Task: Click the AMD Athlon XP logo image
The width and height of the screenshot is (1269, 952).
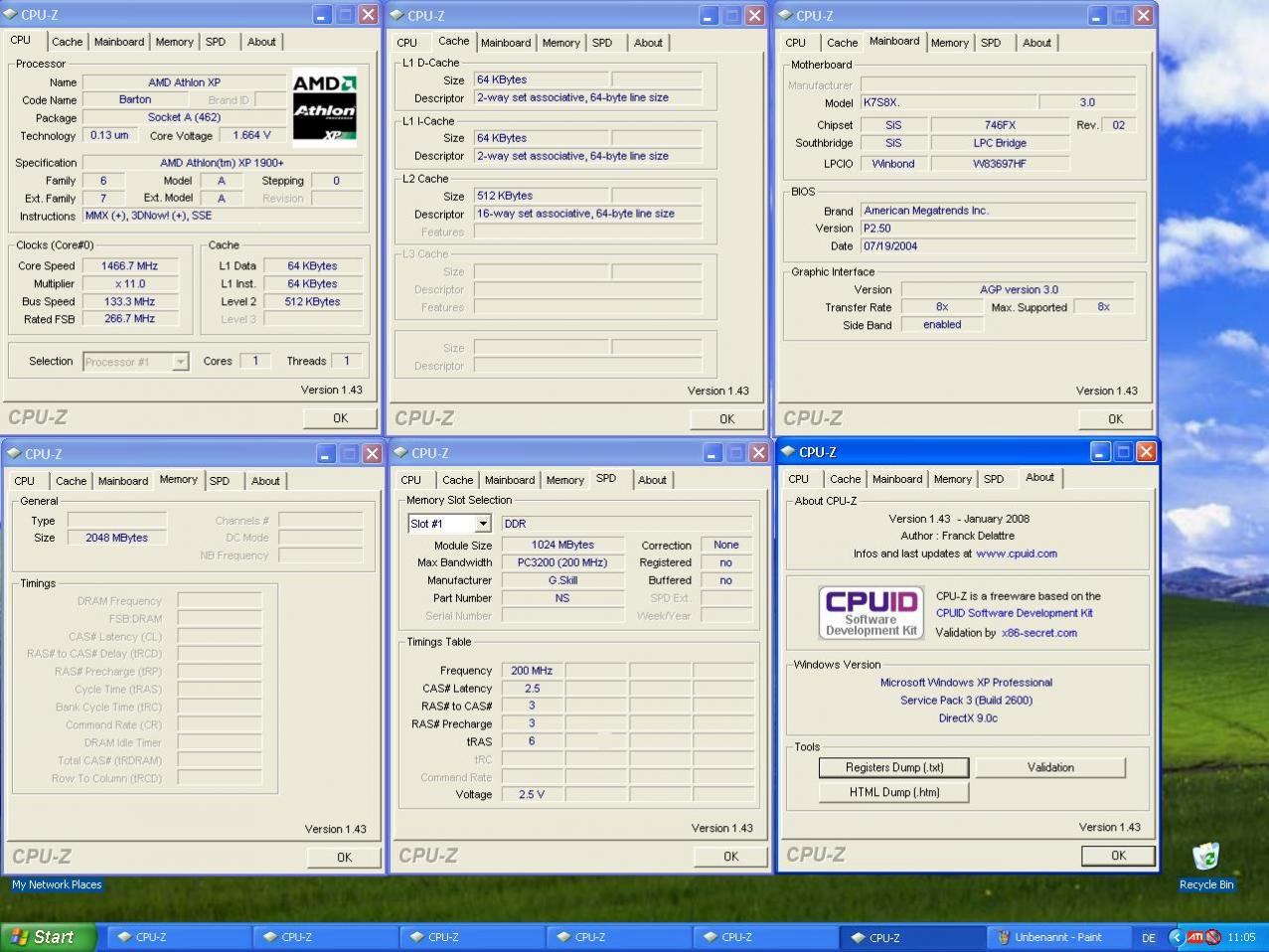Action: click(324, 107)
